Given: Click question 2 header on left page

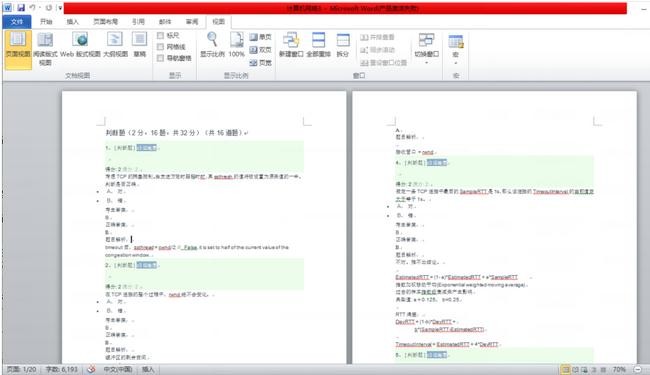Looking at the screenshot, I should pyautogui.click(x=132, y=265).
